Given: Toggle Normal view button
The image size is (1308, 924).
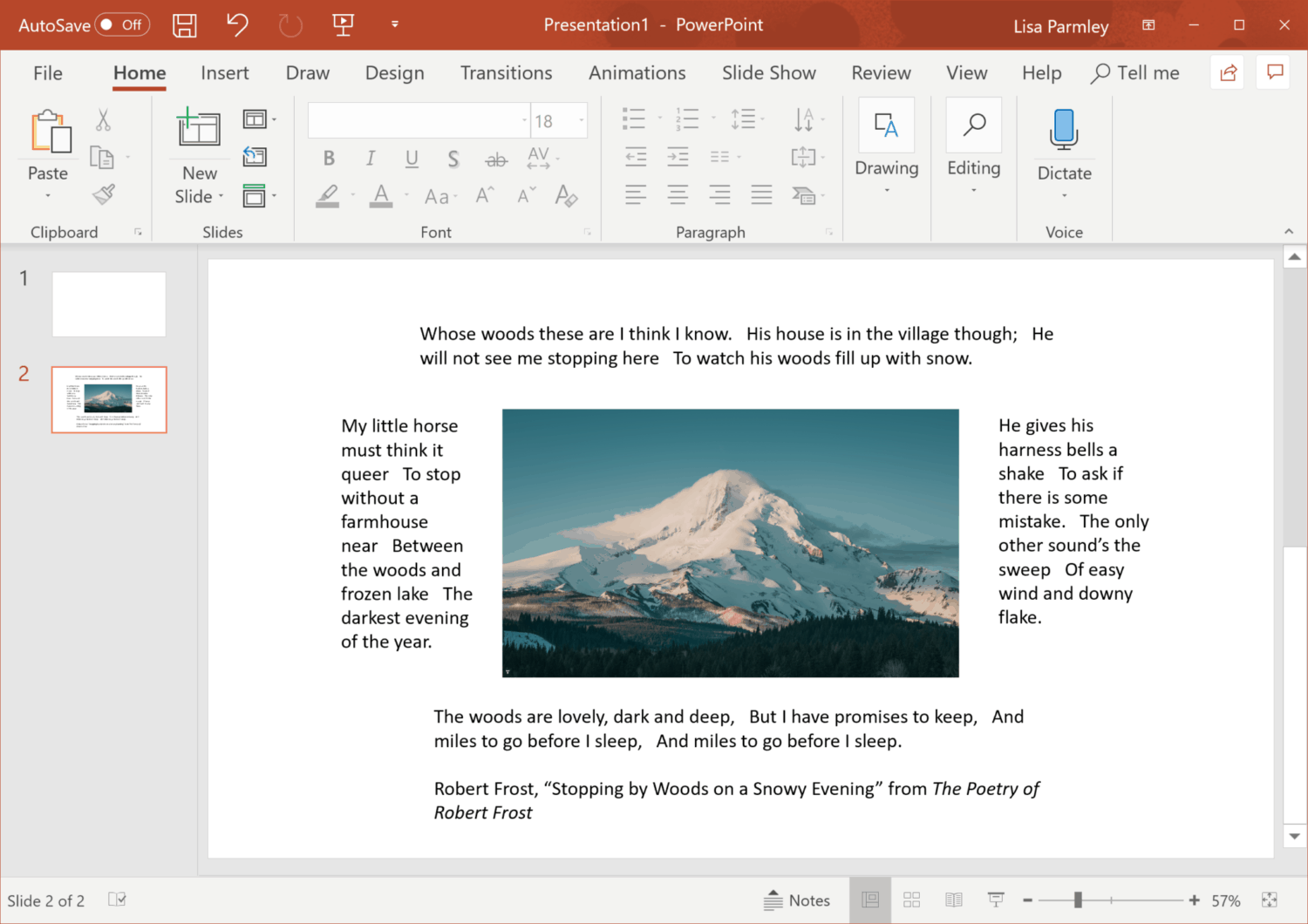Looking at the screenshot, I should click(x=870, y=900).
